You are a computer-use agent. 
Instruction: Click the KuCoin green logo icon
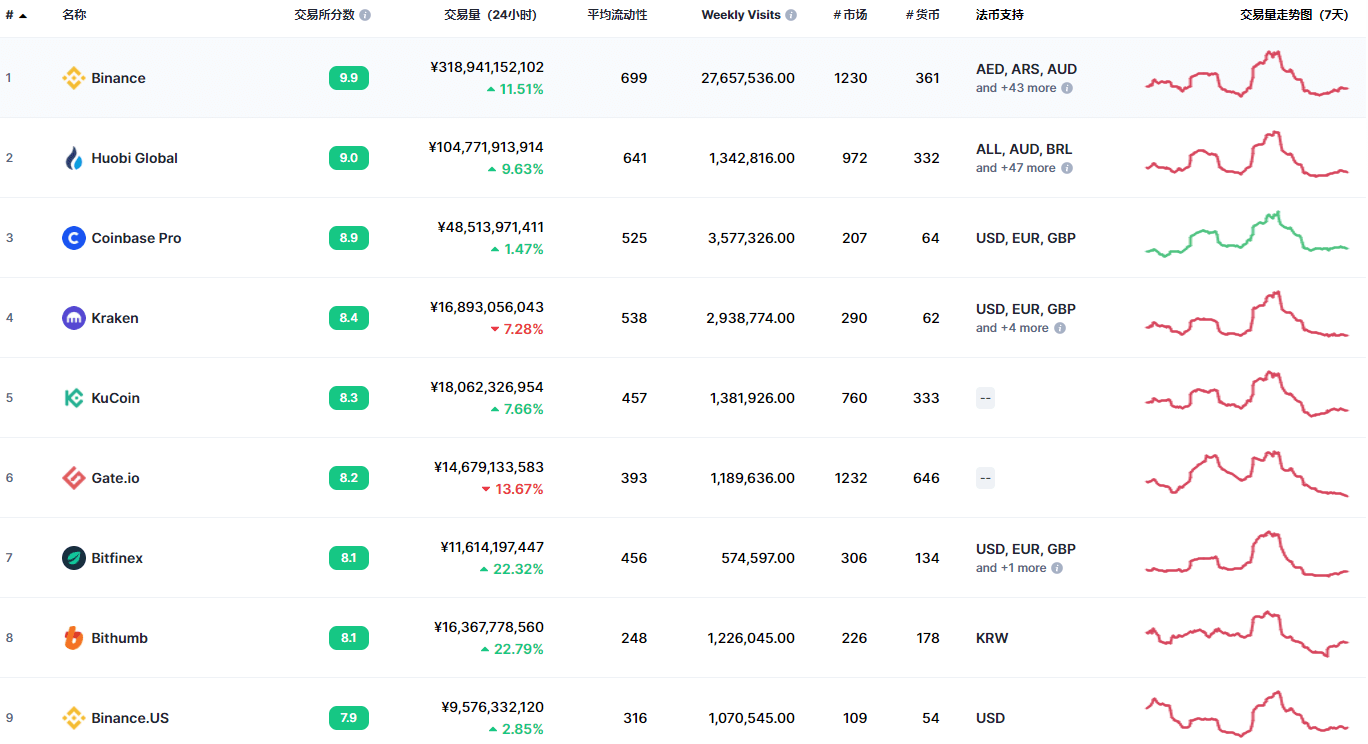tap(74, 398)
